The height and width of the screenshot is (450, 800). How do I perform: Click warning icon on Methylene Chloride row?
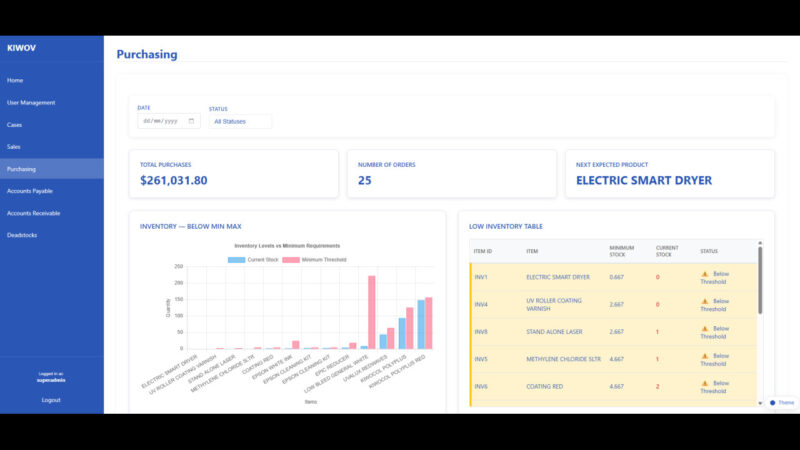(x=704, y=355)
